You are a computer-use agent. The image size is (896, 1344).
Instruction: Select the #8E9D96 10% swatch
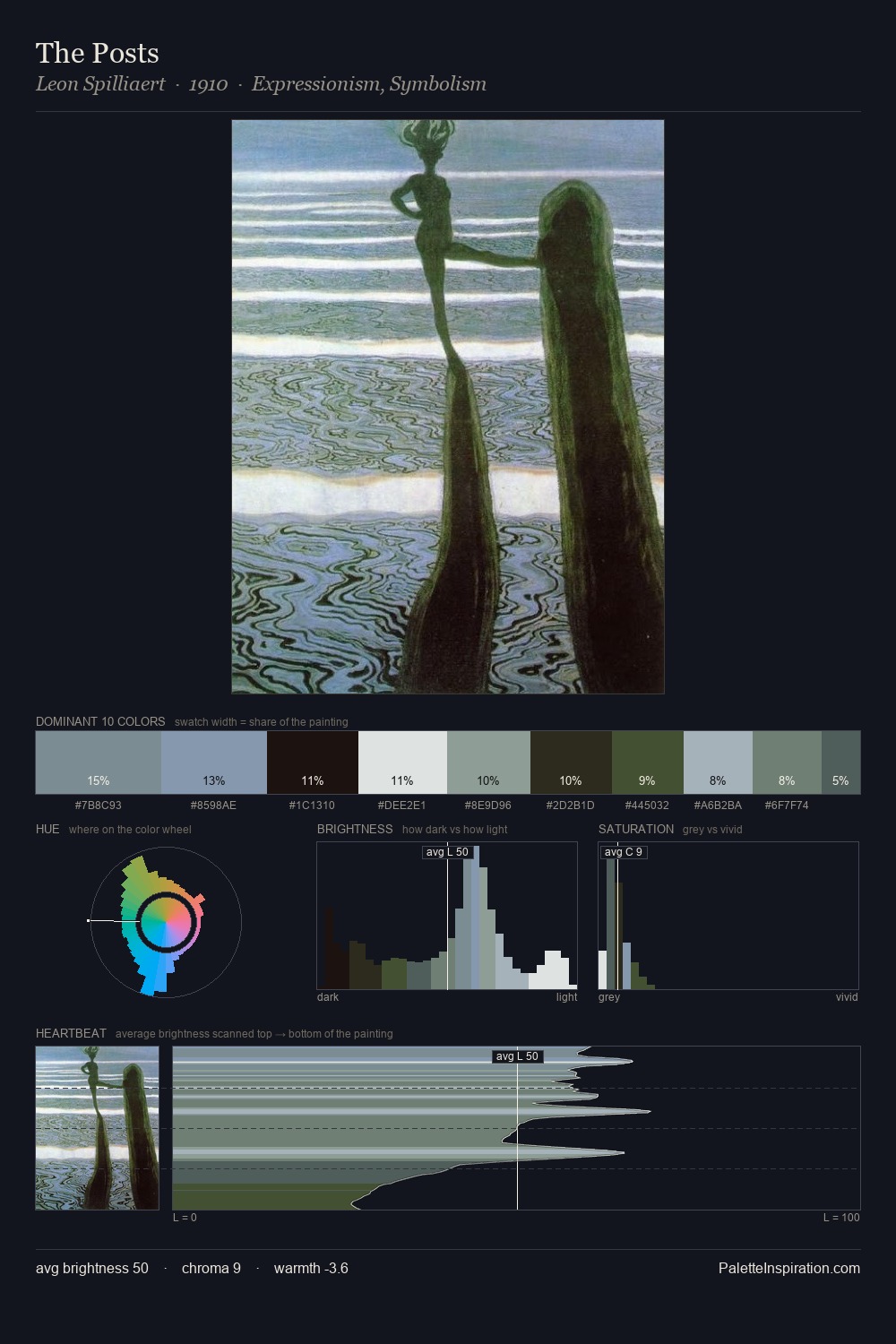click(x=488, y=762)
